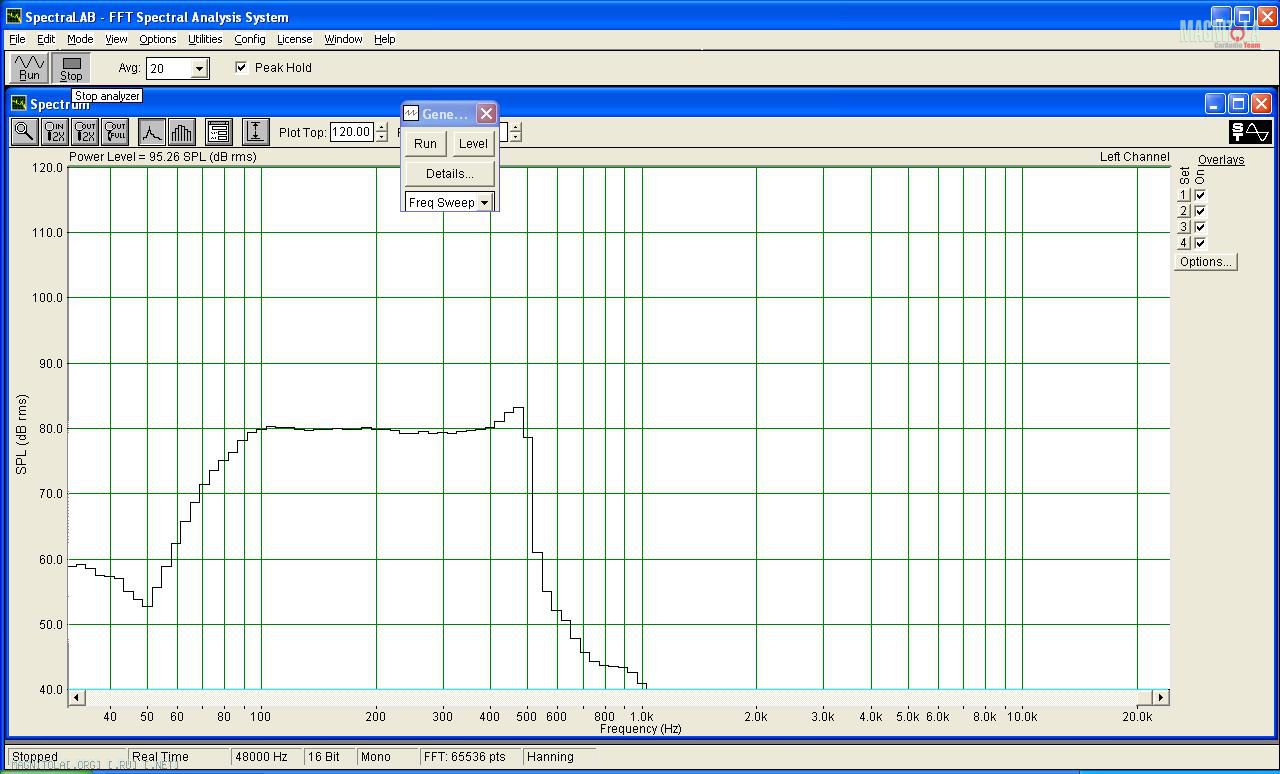The image size is (1280, 774).
Task: Start the analyzer with the main Run button
Action: click(29, 68)
